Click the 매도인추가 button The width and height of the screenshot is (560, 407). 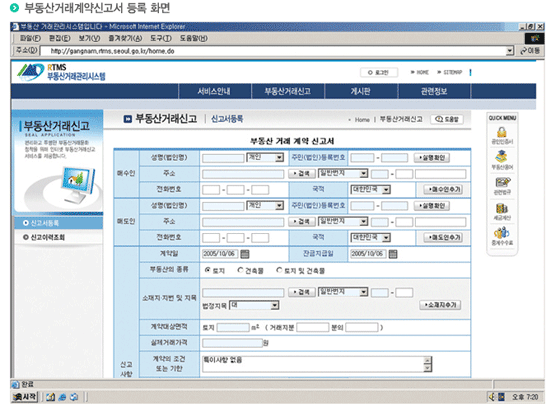click(x=443, y=237)
